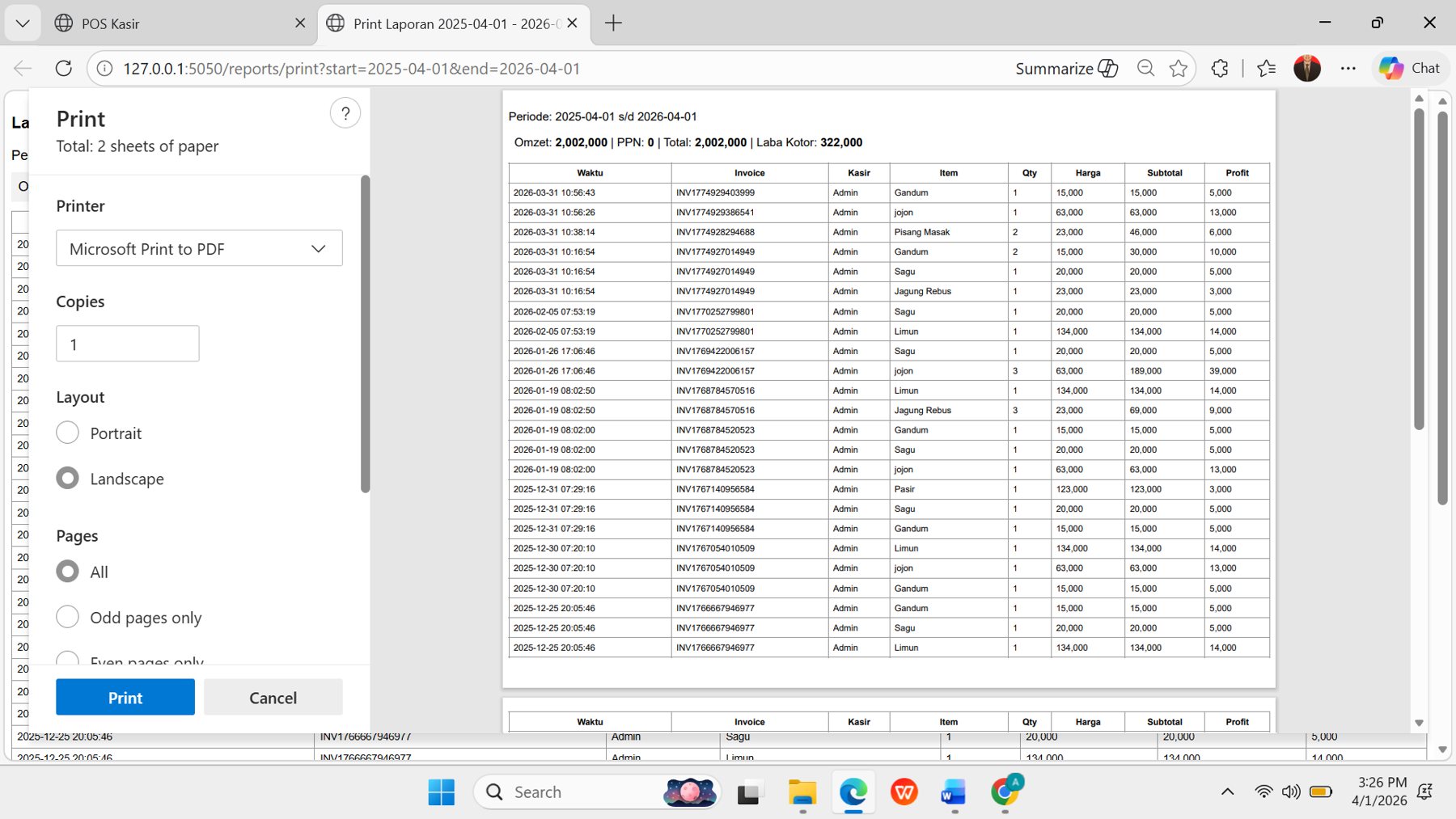Reload the page using the refresh icon
Screen dimensions: 1456x819
63,68
